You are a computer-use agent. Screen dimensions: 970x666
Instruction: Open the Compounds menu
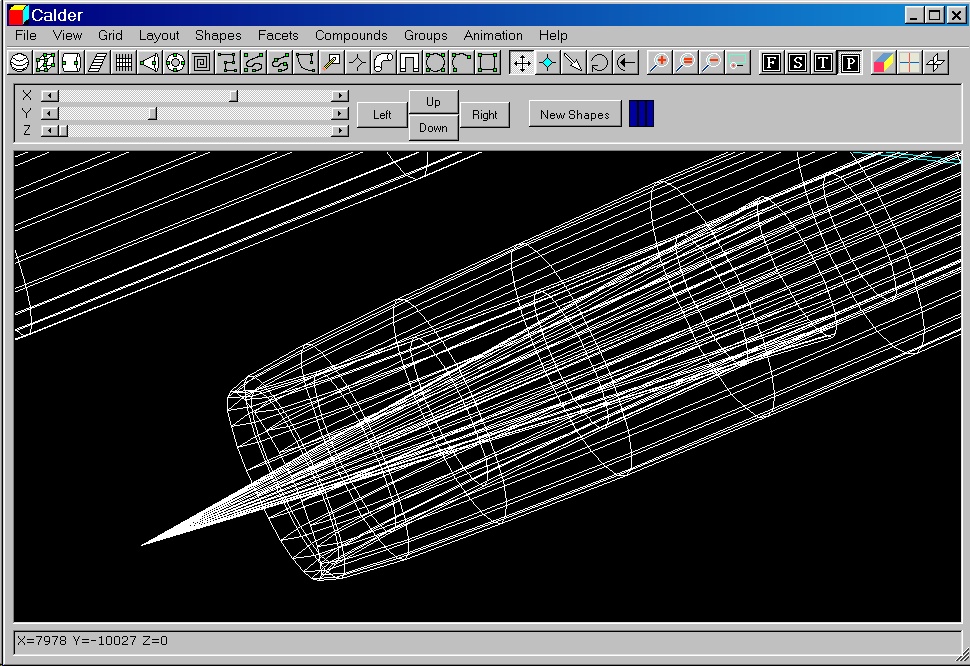[x=351, y=35]
